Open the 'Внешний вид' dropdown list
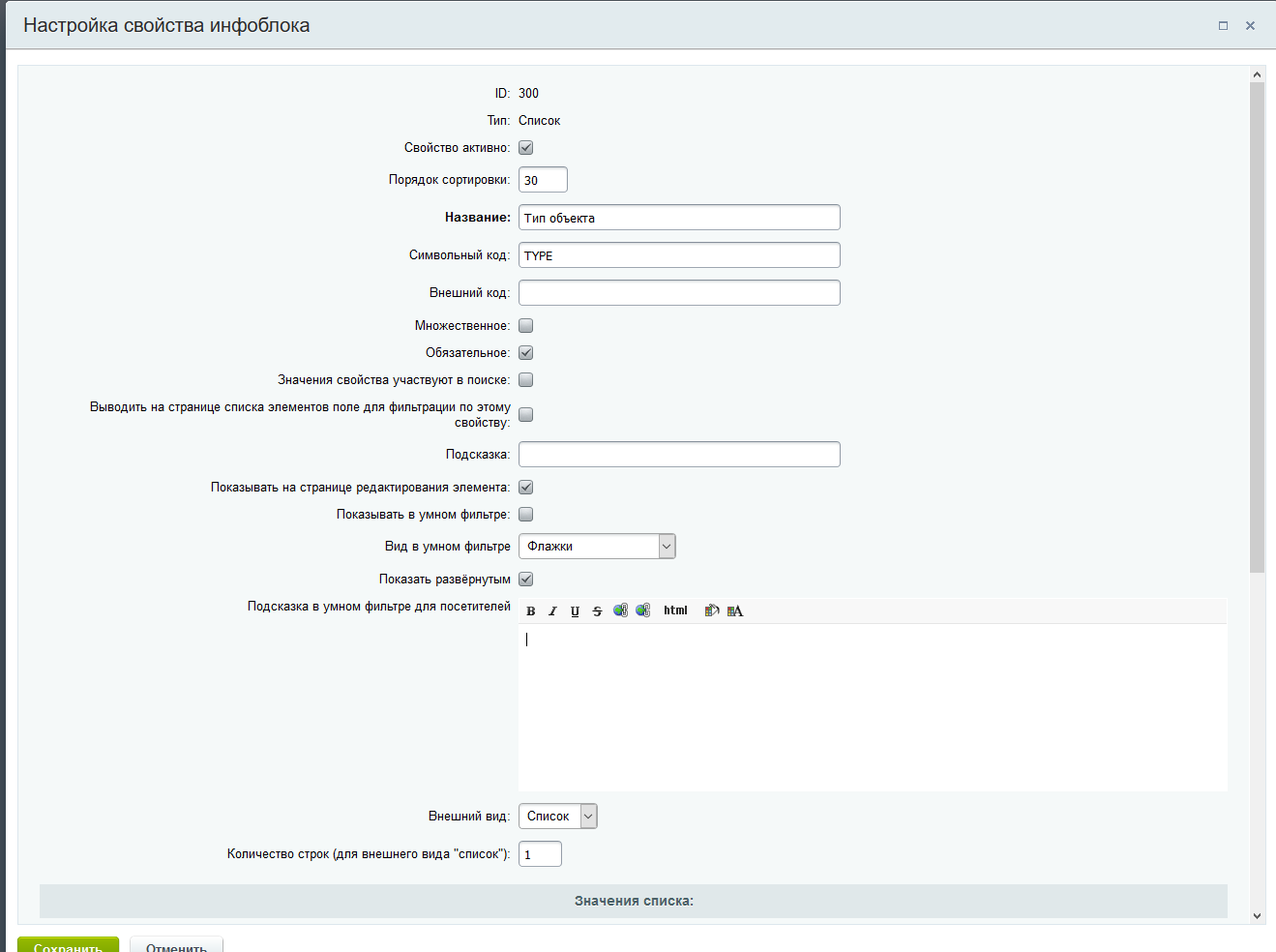The width and height of the screenshot is (1276, 952). [558, 817]
